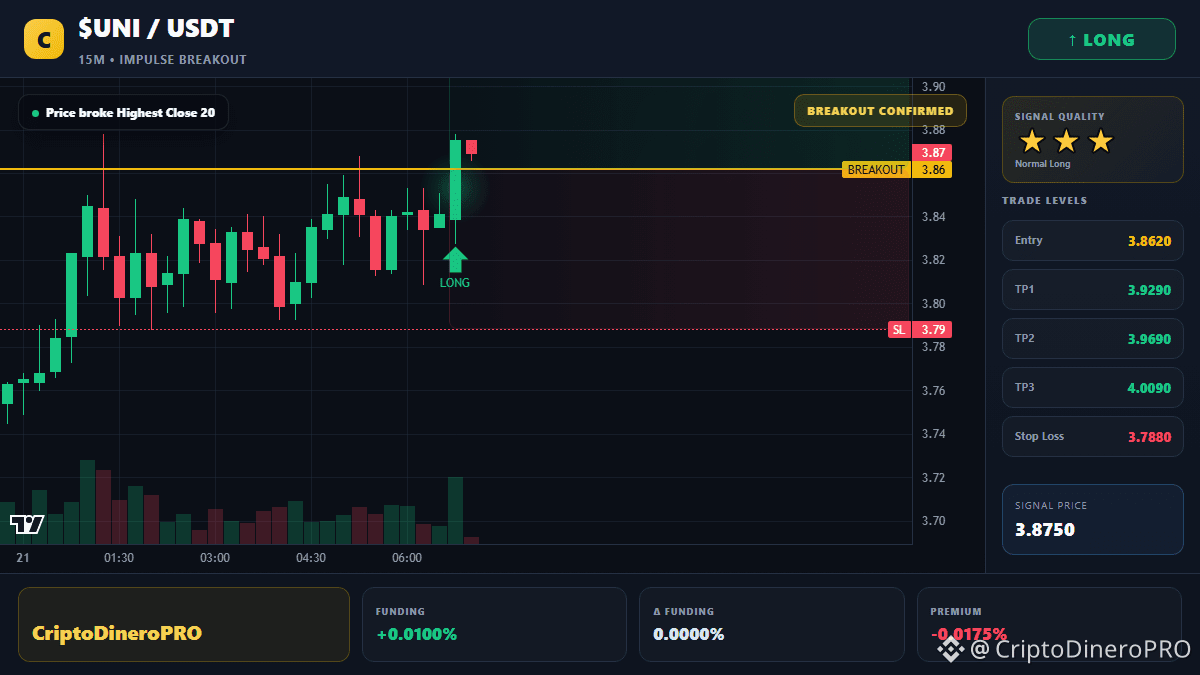
Task: Click the 3.90 price axis label
Action: coord(934,87)
